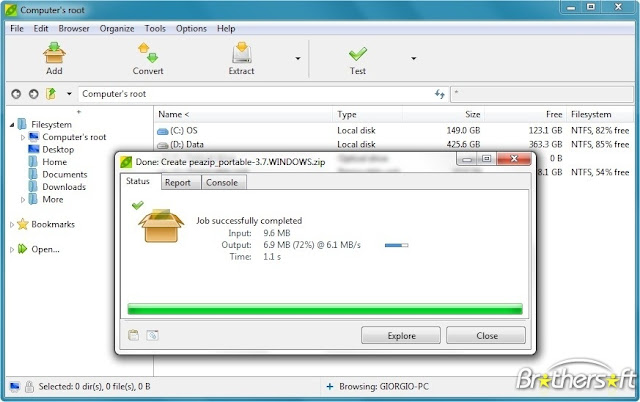Select Desktop in the tree
The image size is (640, 402).
pyautogui.click(x=58, y=150)
